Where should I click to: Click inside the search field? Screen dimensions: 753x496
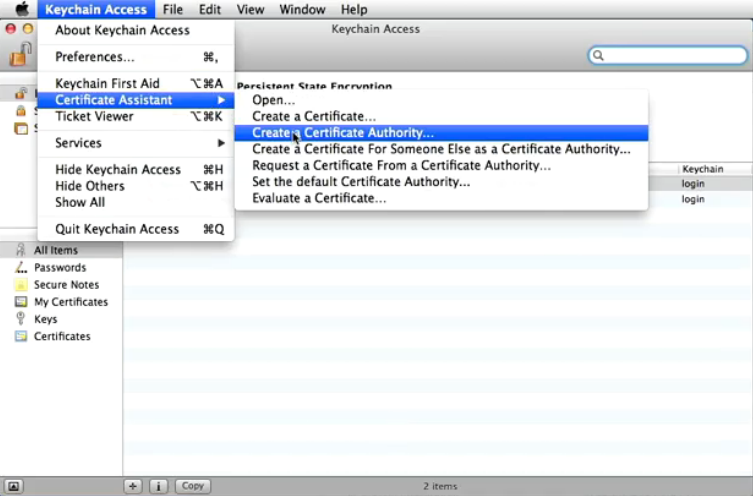pos(668,55)
